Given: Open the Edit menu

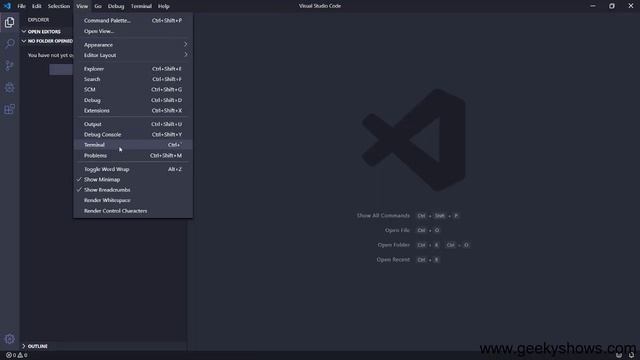Looking at the screenshot, I should click(x=37, y=6).
